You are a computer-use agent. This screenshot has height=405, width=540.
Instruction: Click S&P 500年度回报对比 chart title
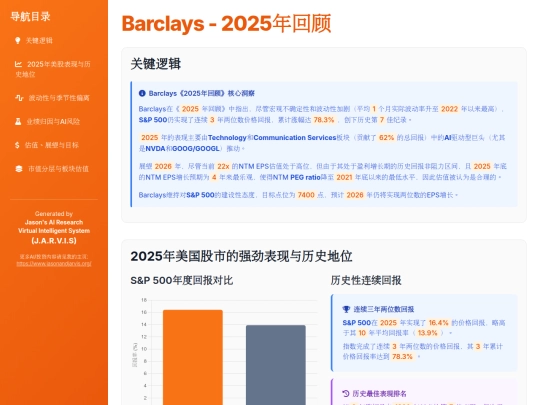click(182, 280)
